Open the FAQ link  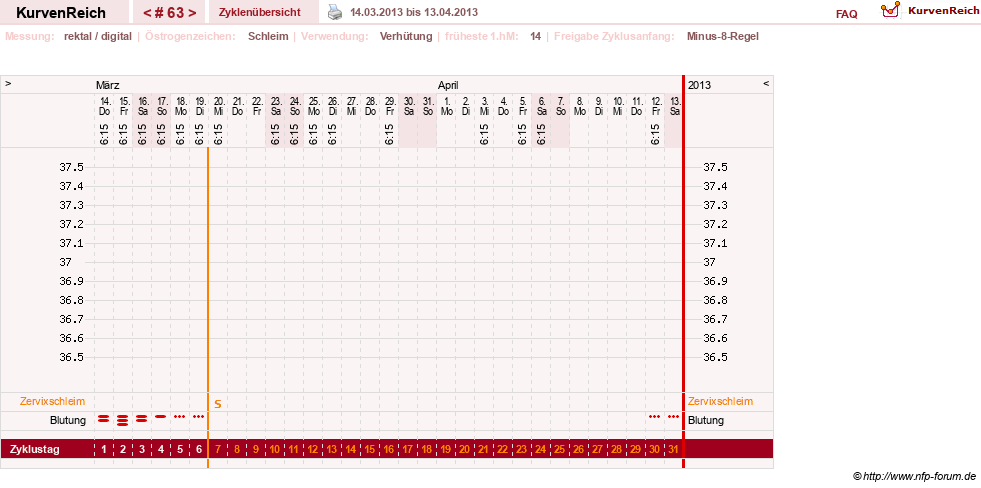click(x=846, y=14)
